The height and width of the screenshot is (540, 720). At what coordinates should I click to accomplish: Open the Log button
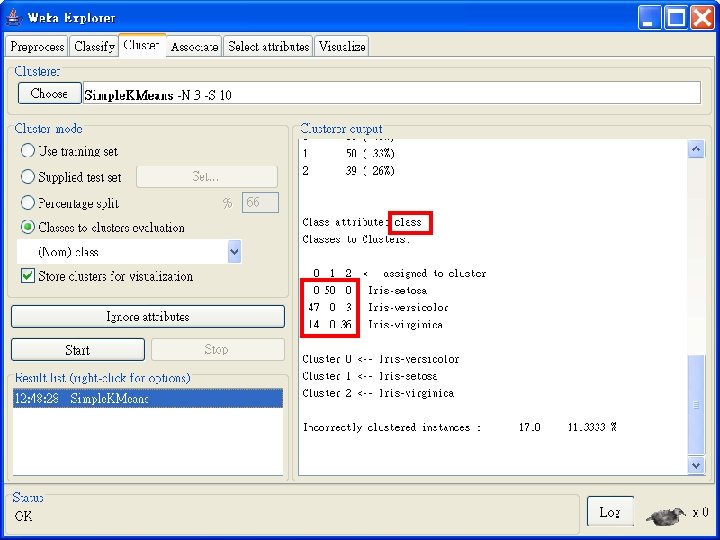(x=610, y=512)
